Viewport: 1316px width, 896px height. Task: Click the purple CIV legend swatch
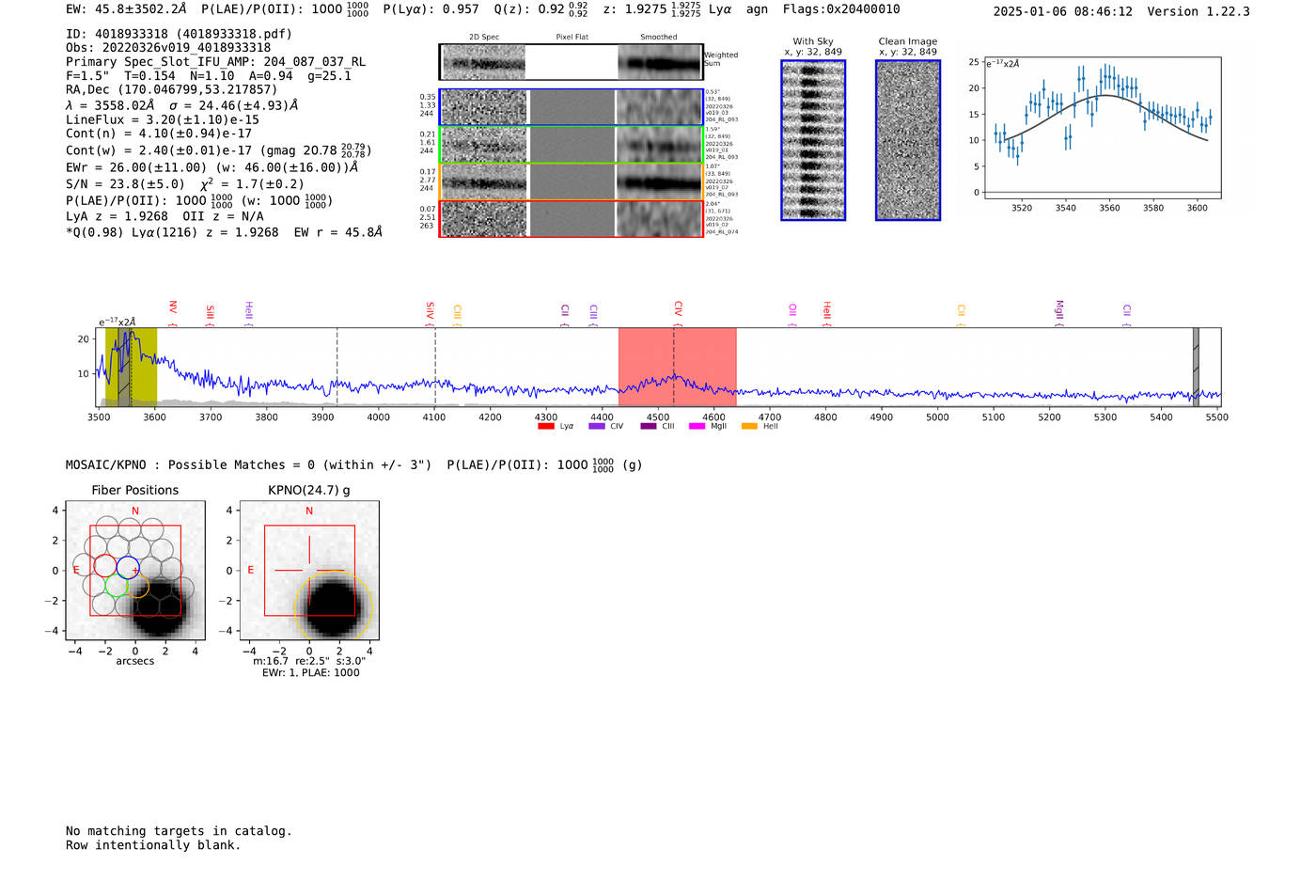[x=596, y=427]
